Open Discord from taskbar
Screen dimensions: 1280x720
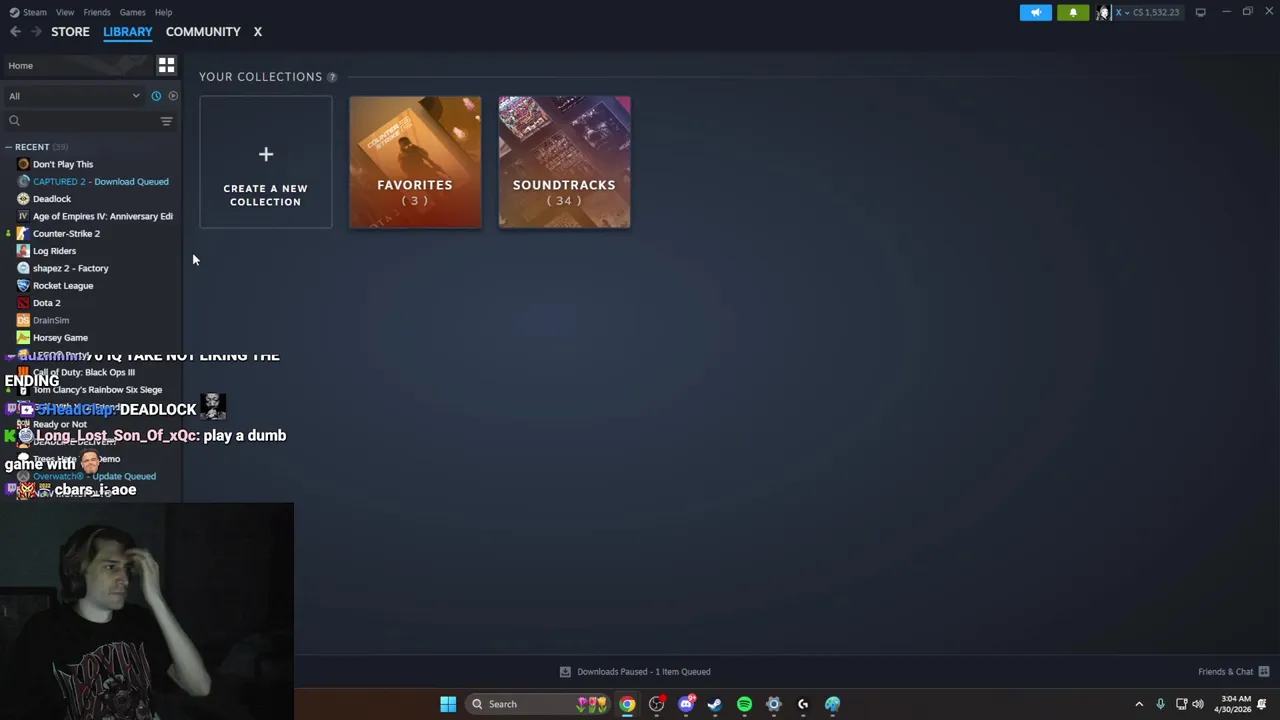click(x=686, y=704)
